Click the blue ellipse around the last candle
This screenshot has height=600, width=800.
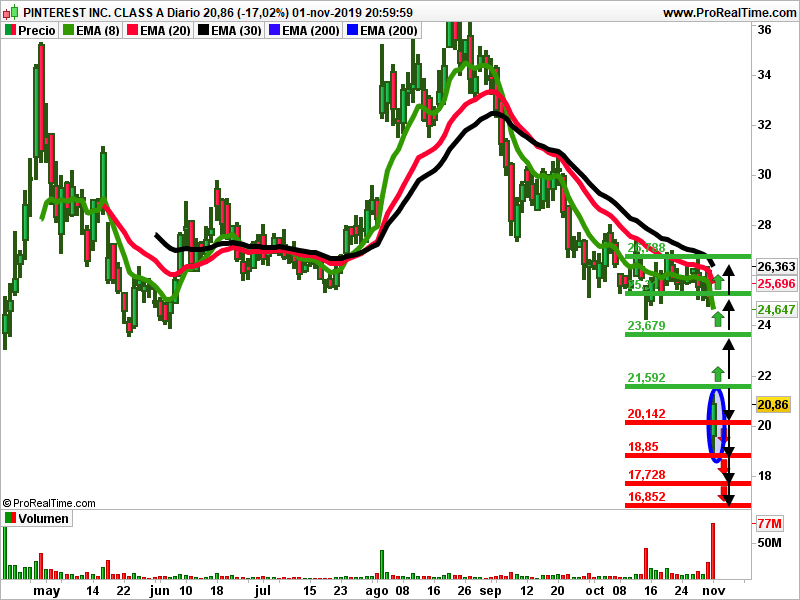coord(716,425)
